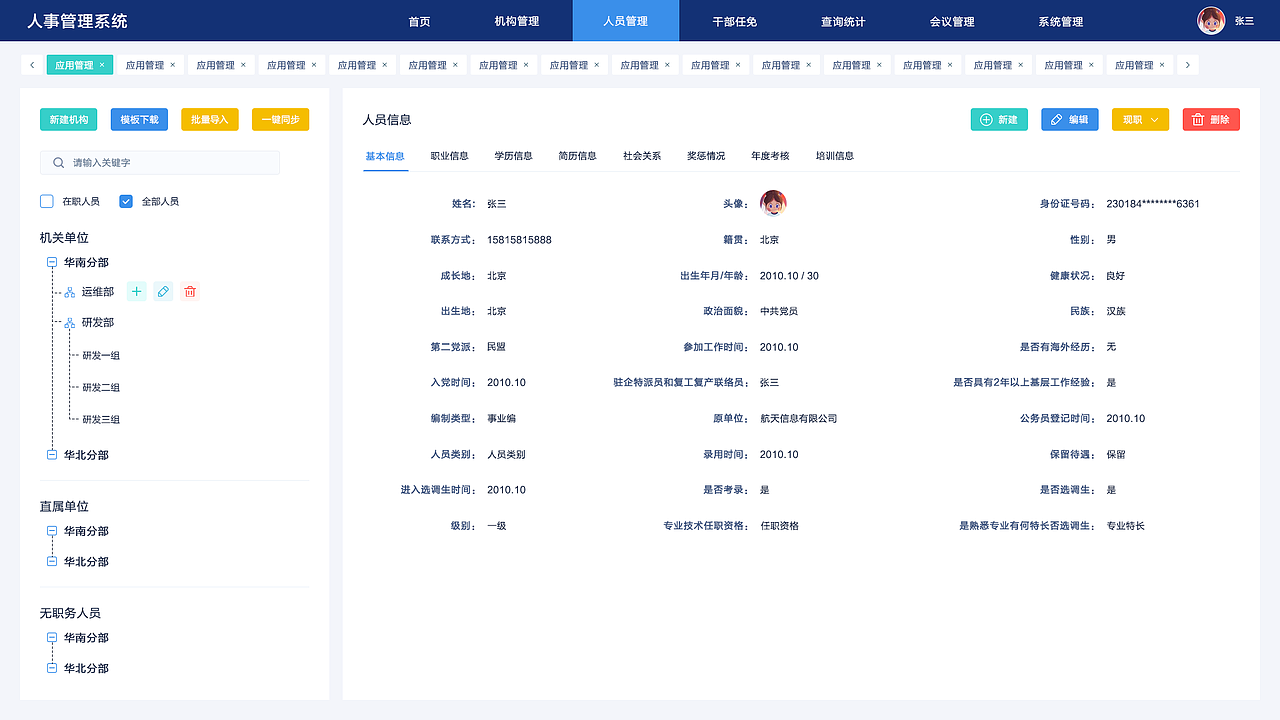
Task: Click the pencil icon on the 编辑 button
Action: 1055,118
